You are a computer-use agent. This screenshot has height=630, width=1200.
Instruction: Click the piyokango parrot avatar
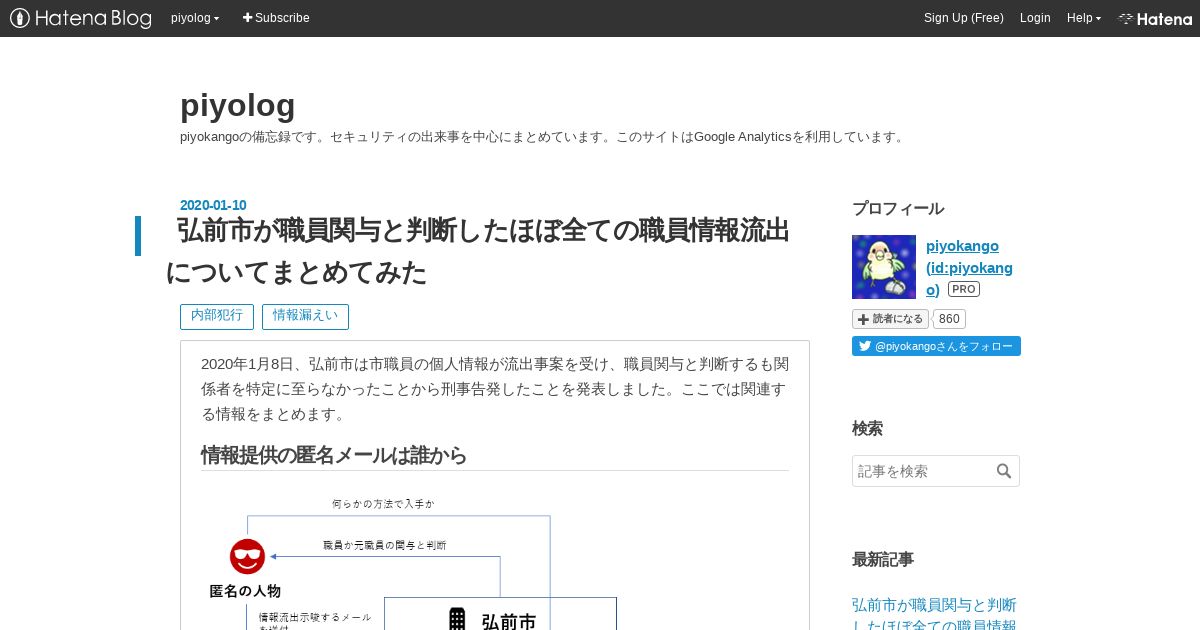pos(884,267)
